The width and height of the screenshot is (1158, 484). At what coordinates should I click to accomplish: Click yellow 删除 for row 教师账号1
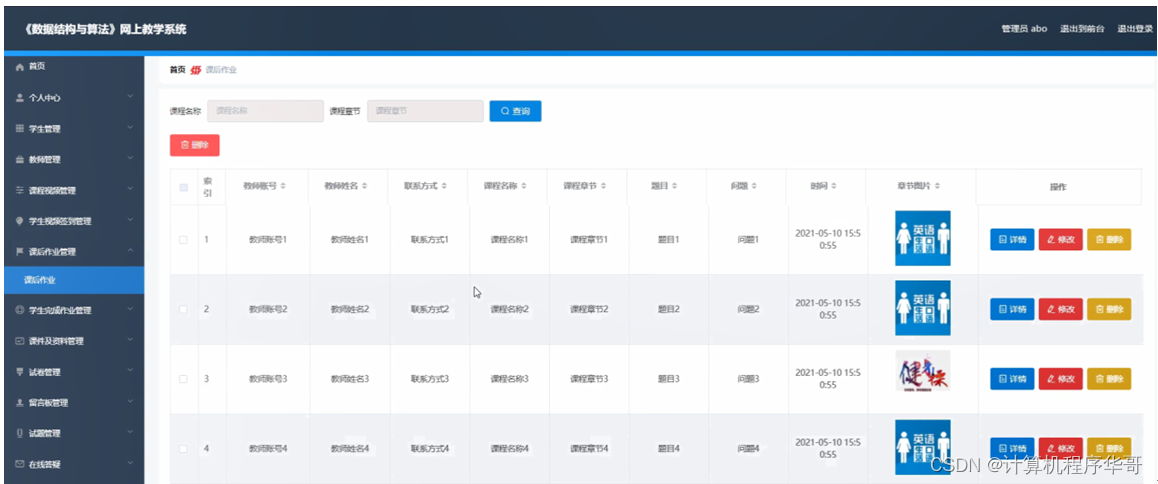pyautogui.click(x=1109, y=239)
